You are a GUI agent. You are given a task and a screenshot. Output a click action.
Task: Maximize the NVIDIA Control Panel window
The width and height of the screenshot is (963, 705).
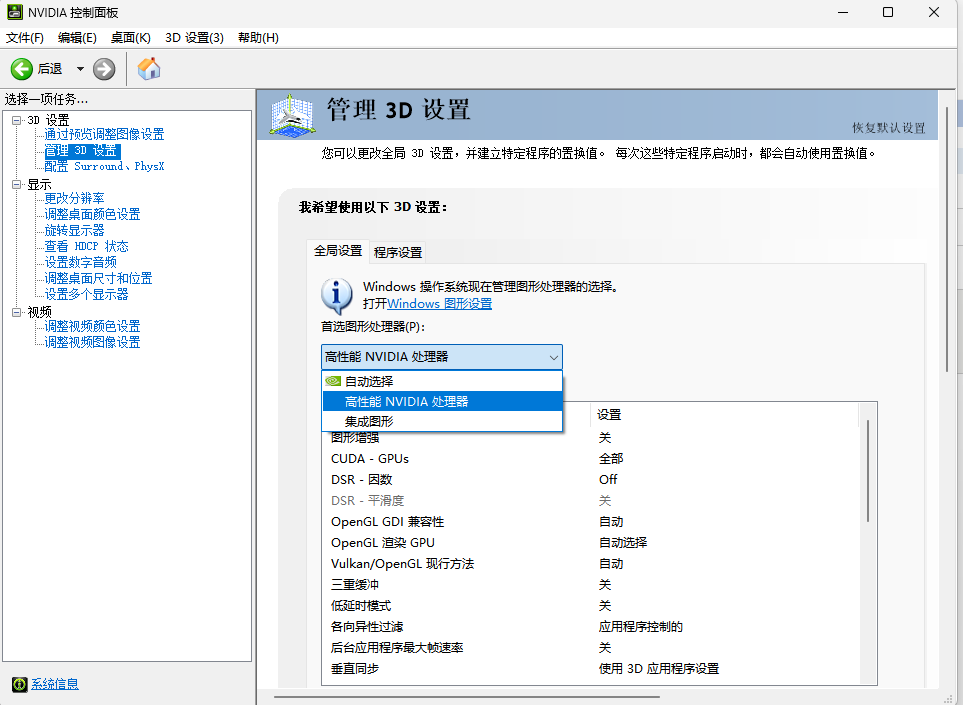[887, 12]
